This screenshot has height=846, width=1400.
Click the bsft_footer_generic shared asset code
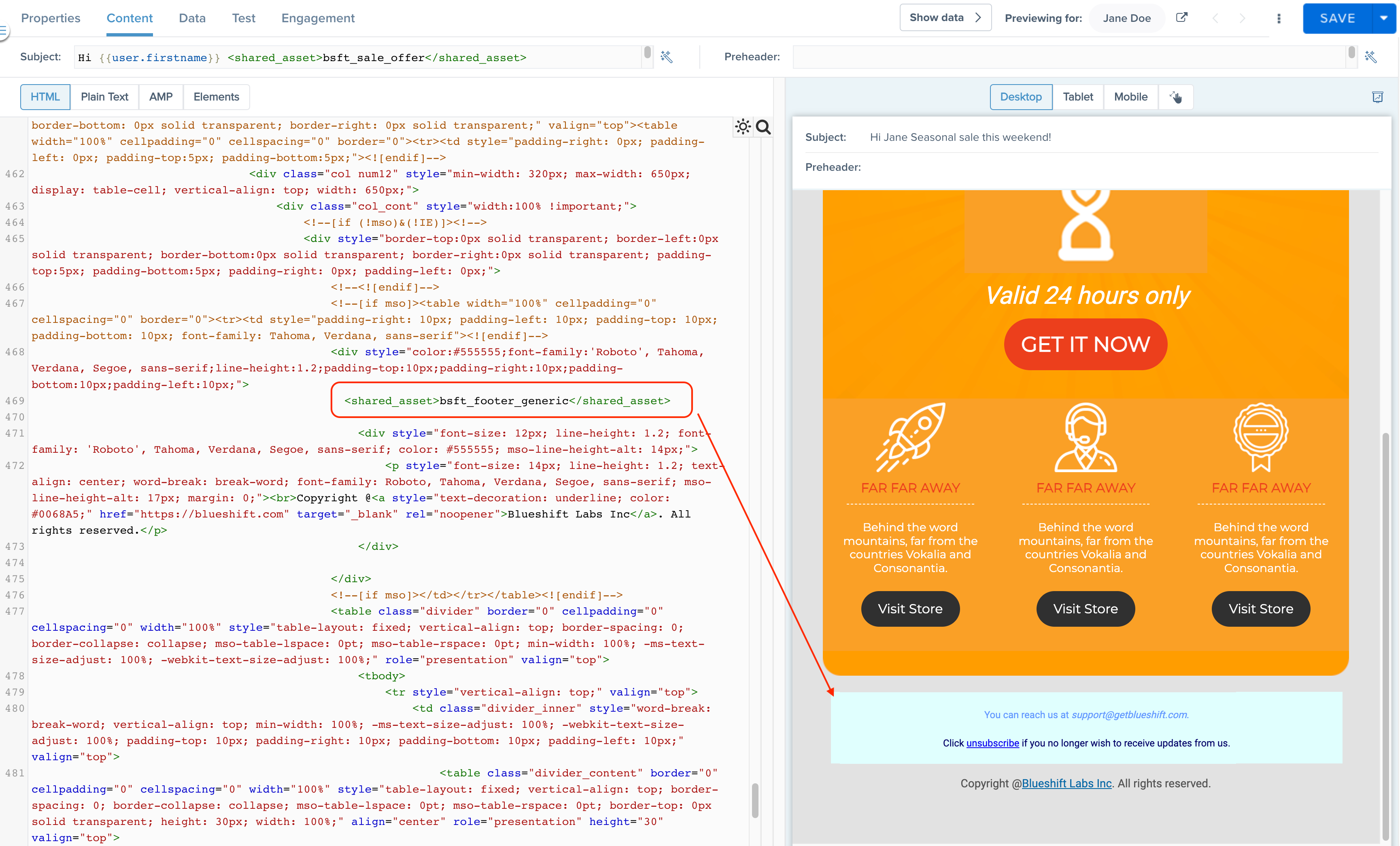(508, 401)
